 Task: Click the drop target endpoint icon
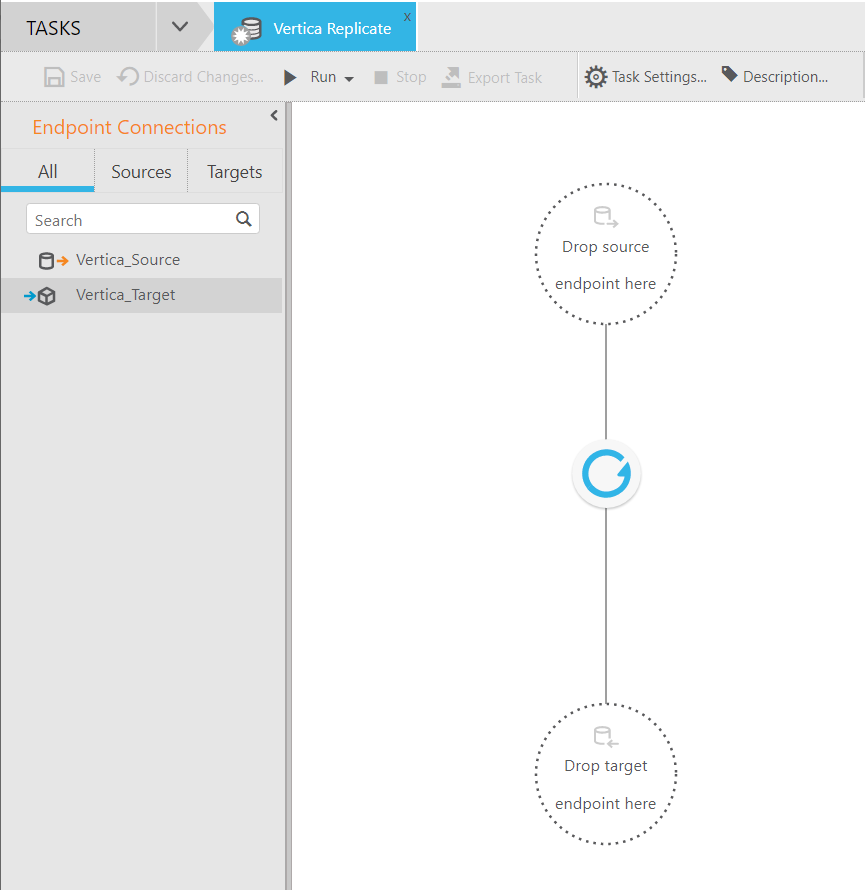(x=606, y=736)
